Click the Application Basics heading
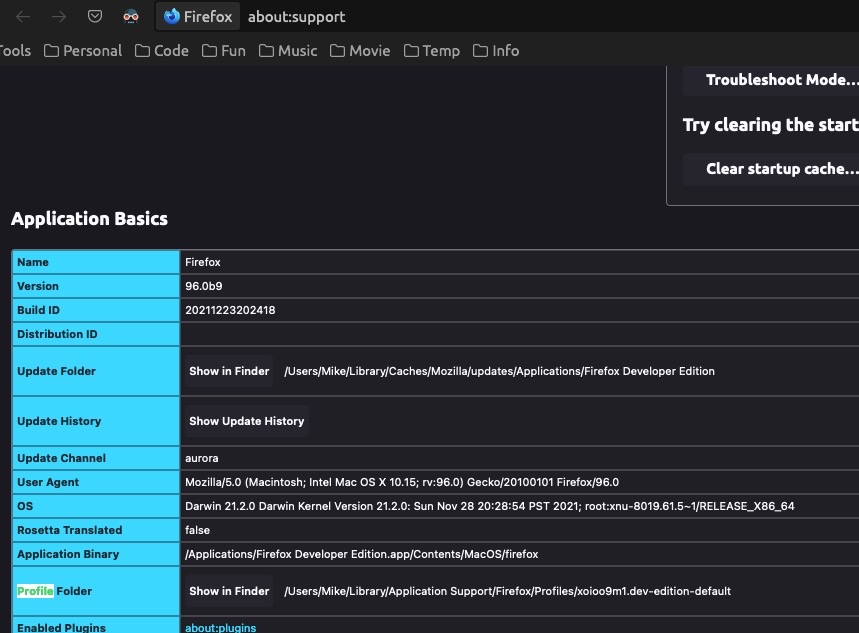 point(89,219)
